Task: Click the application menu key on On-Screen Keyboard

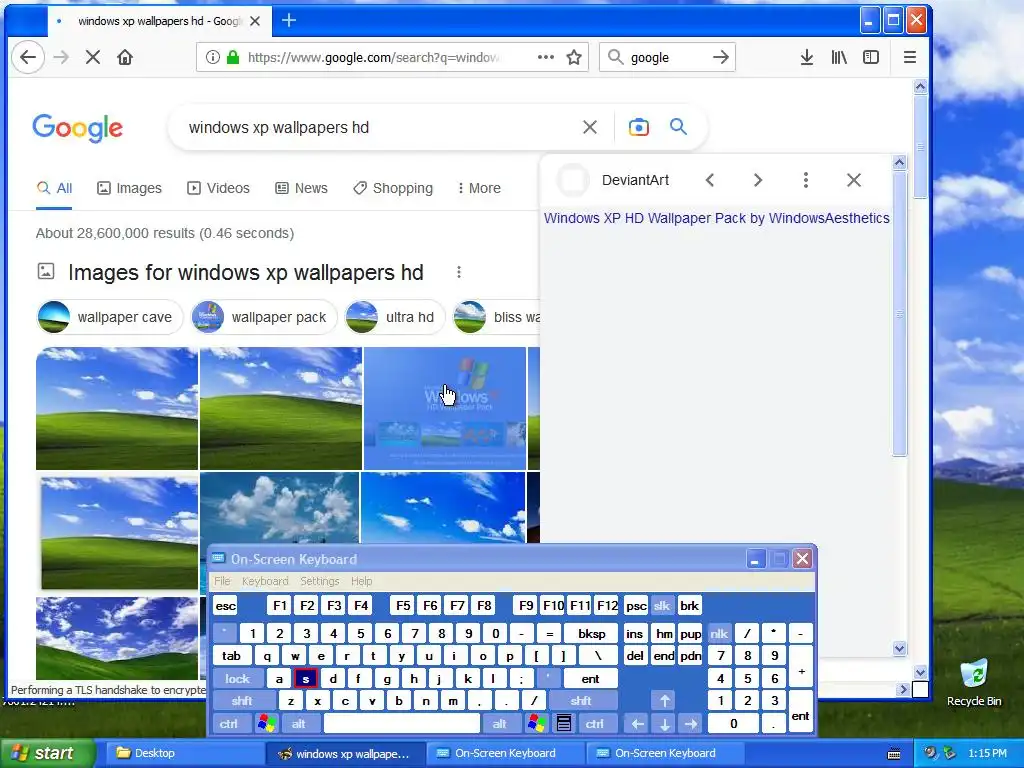Action: [x=564, y=724]
